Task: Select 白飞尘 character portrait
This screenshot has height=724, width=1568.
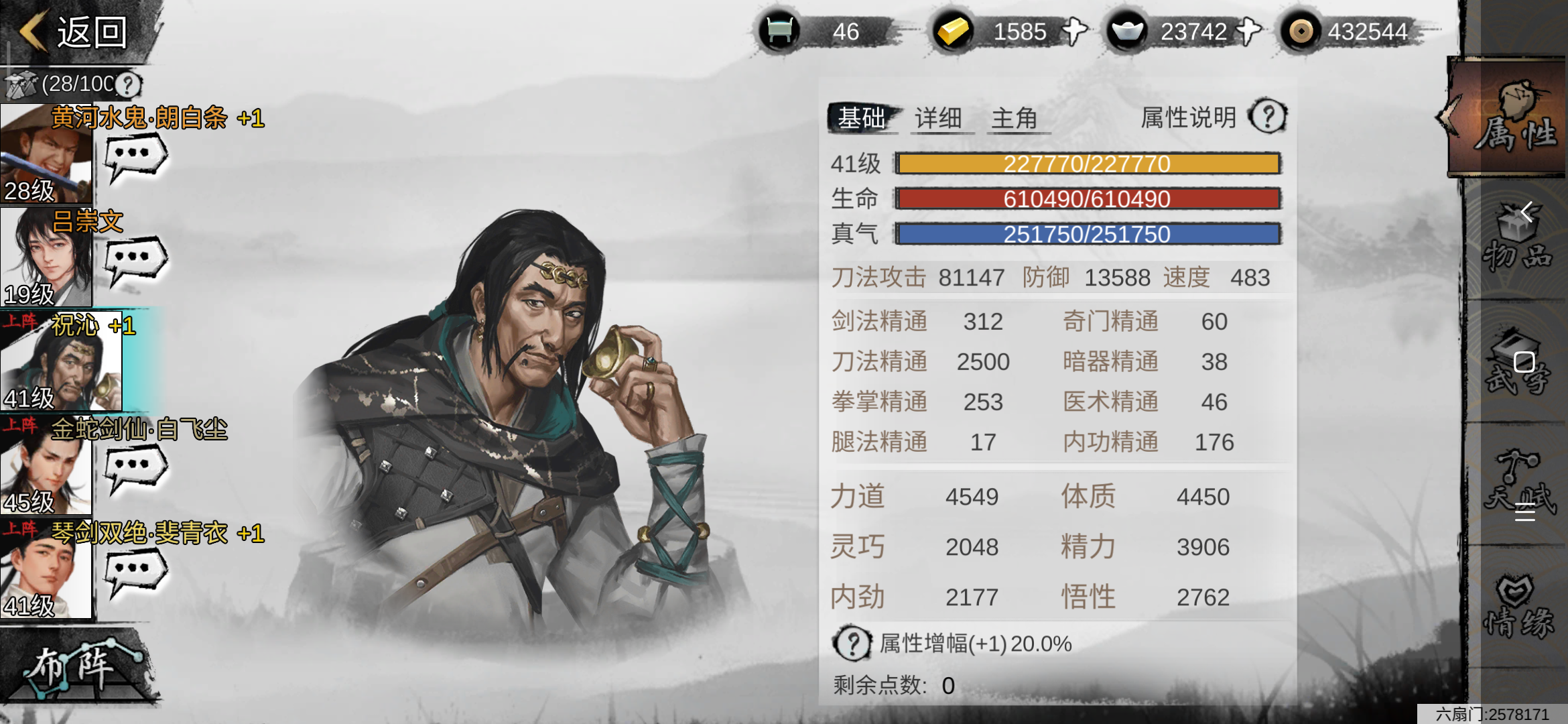Action: tap(46, 466)
